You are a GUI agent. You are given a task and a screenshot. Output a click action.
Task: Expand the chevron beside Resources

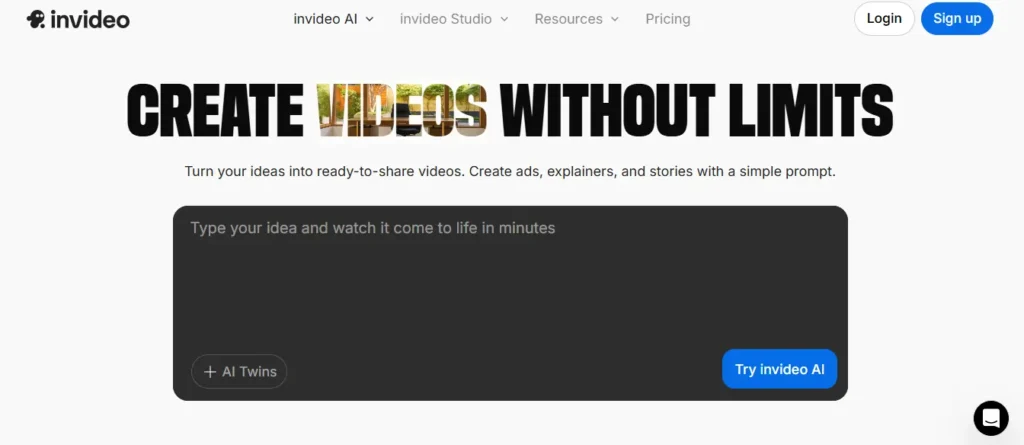[x=614, y=19]
